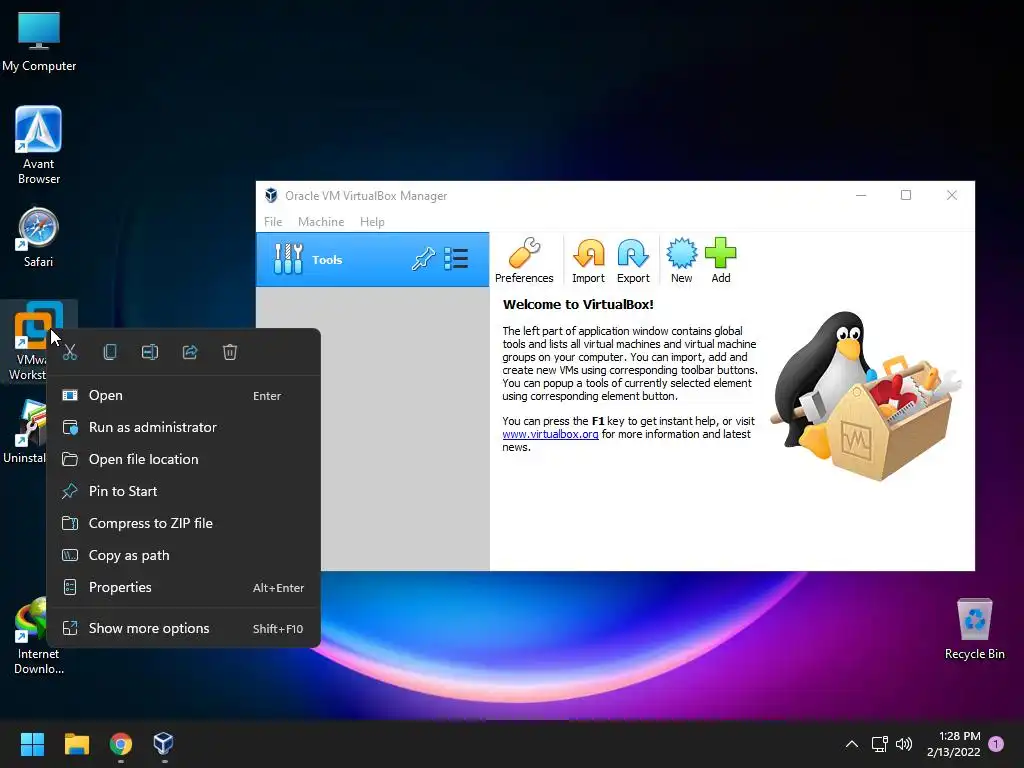Select the Tools entry in the left pane
Viewport: 1024px width, 768px height.
point(372,259)
